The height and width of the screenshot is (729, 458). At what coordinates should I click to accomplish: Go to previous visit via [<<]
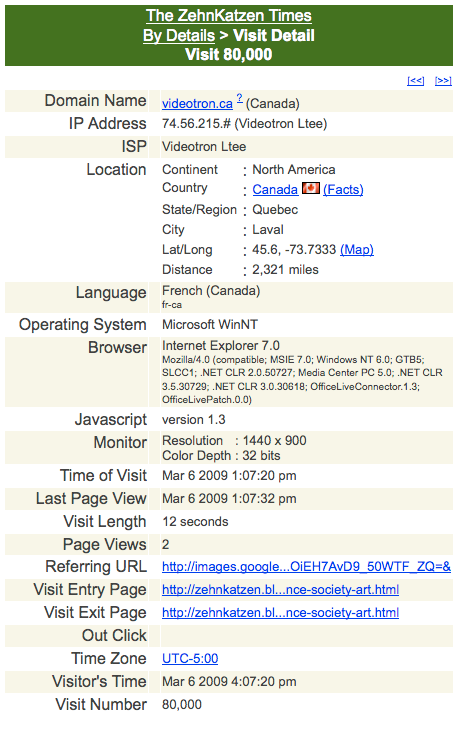point(416,81)
